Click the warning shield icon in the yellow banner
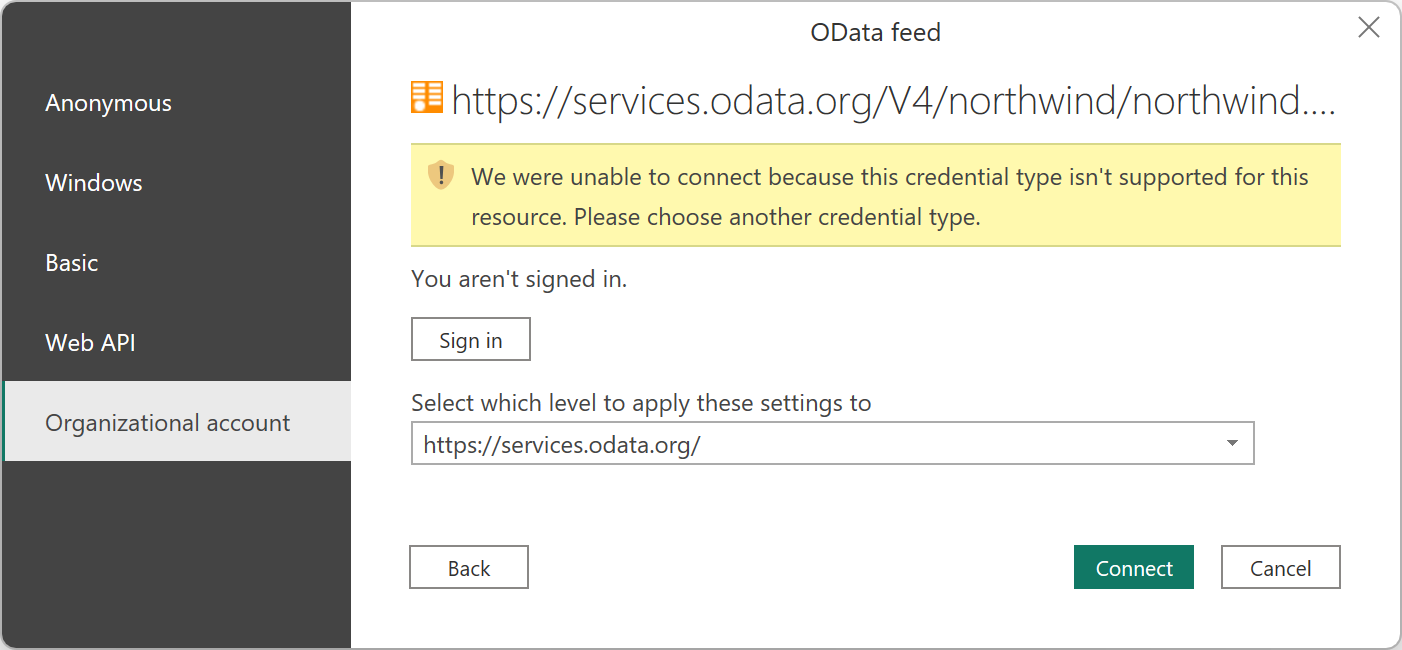The height and width of the screenshot is (650, 1402). pyautogui.click(x=440, y=176)
